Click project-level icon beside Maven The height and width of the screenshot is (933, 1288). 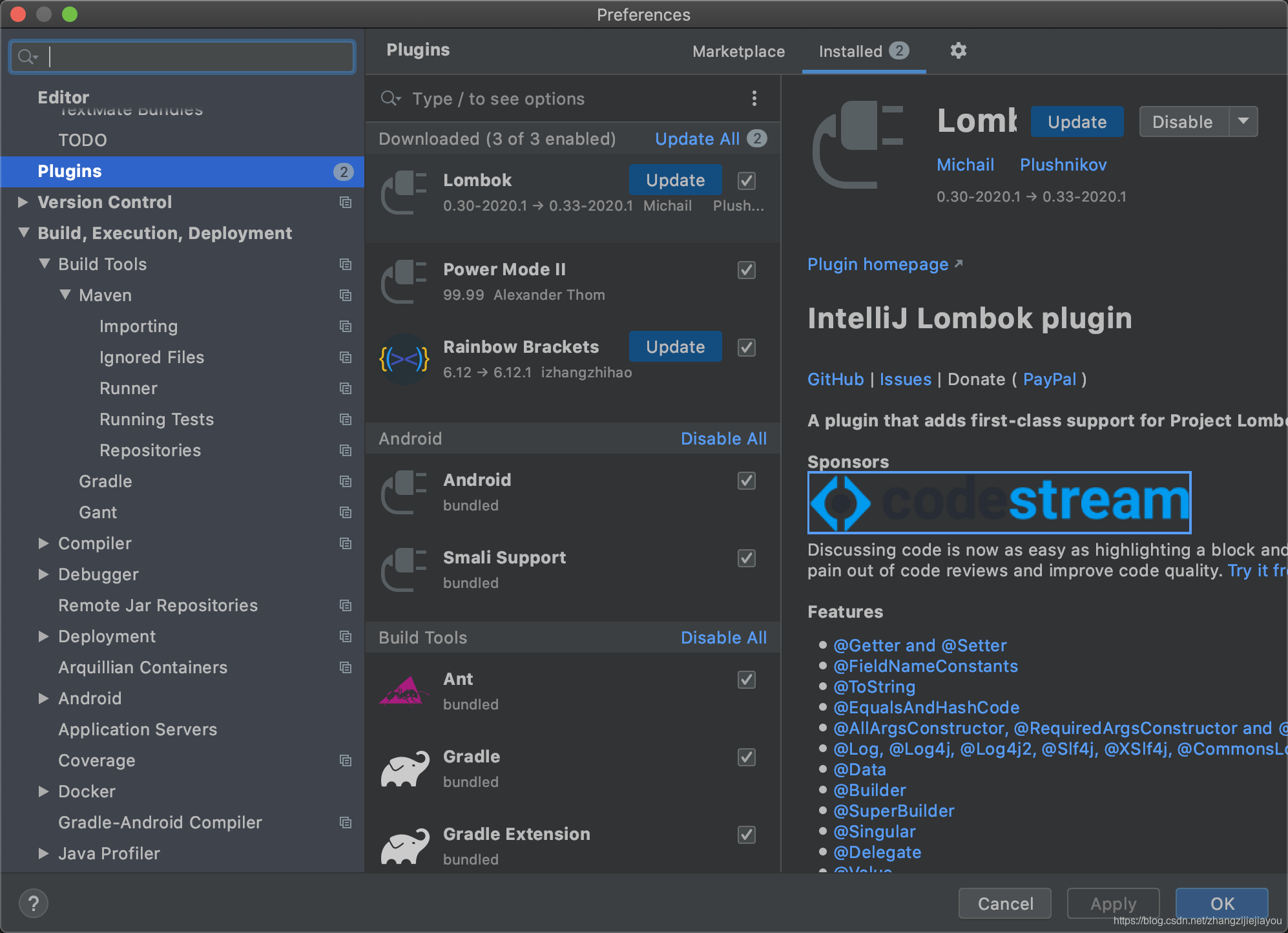click(x=346, y=295)
